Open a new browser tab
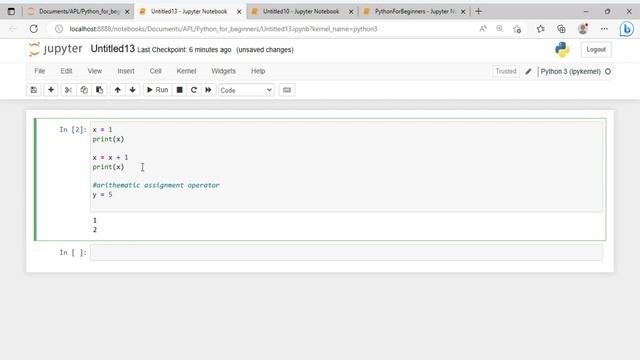 click(x=478, y=11)
